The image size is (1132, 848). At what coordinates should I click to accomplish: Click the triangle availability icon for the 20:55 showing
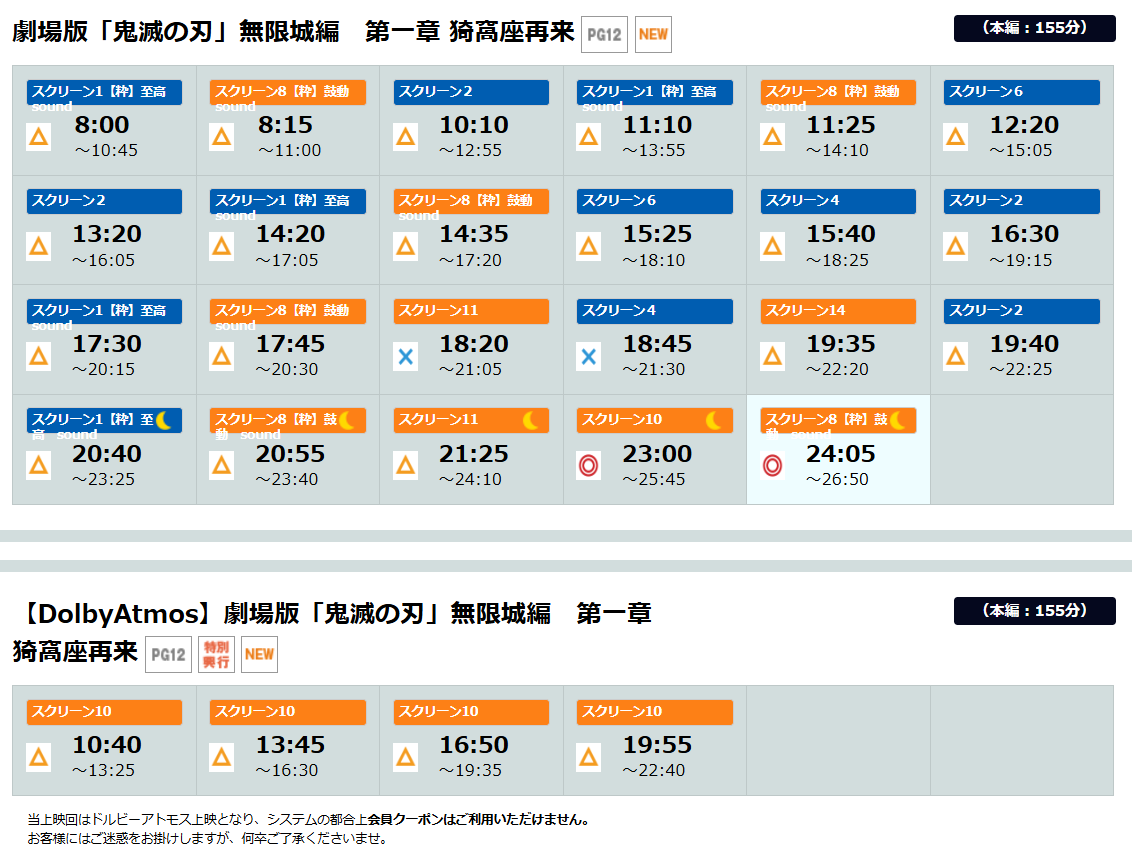[222, 465]
